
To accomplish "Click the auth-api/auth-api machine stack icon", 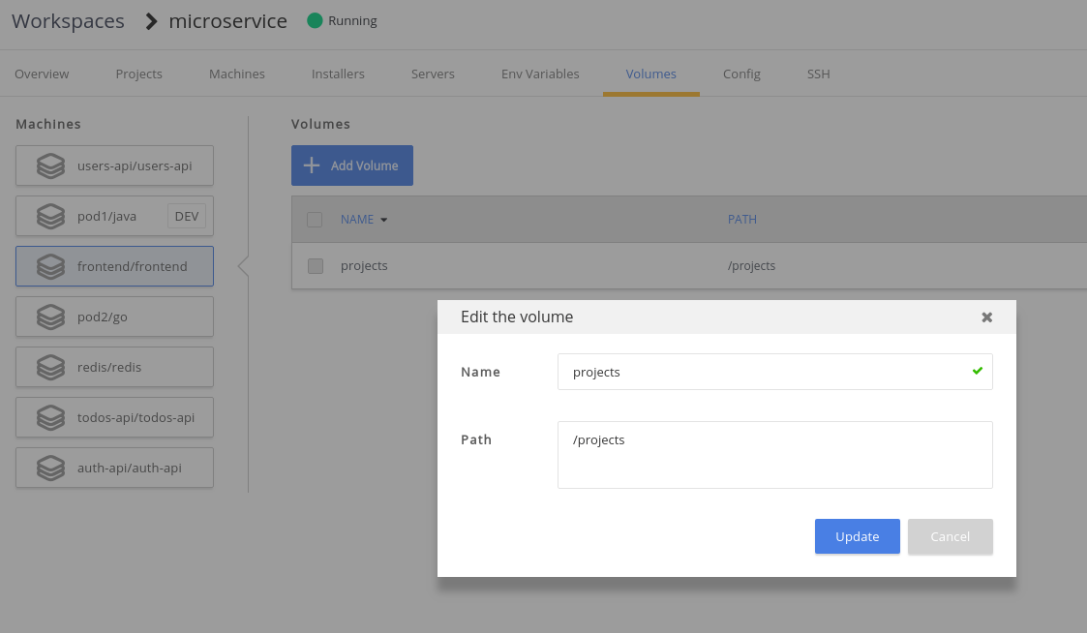I will [51, 467].
